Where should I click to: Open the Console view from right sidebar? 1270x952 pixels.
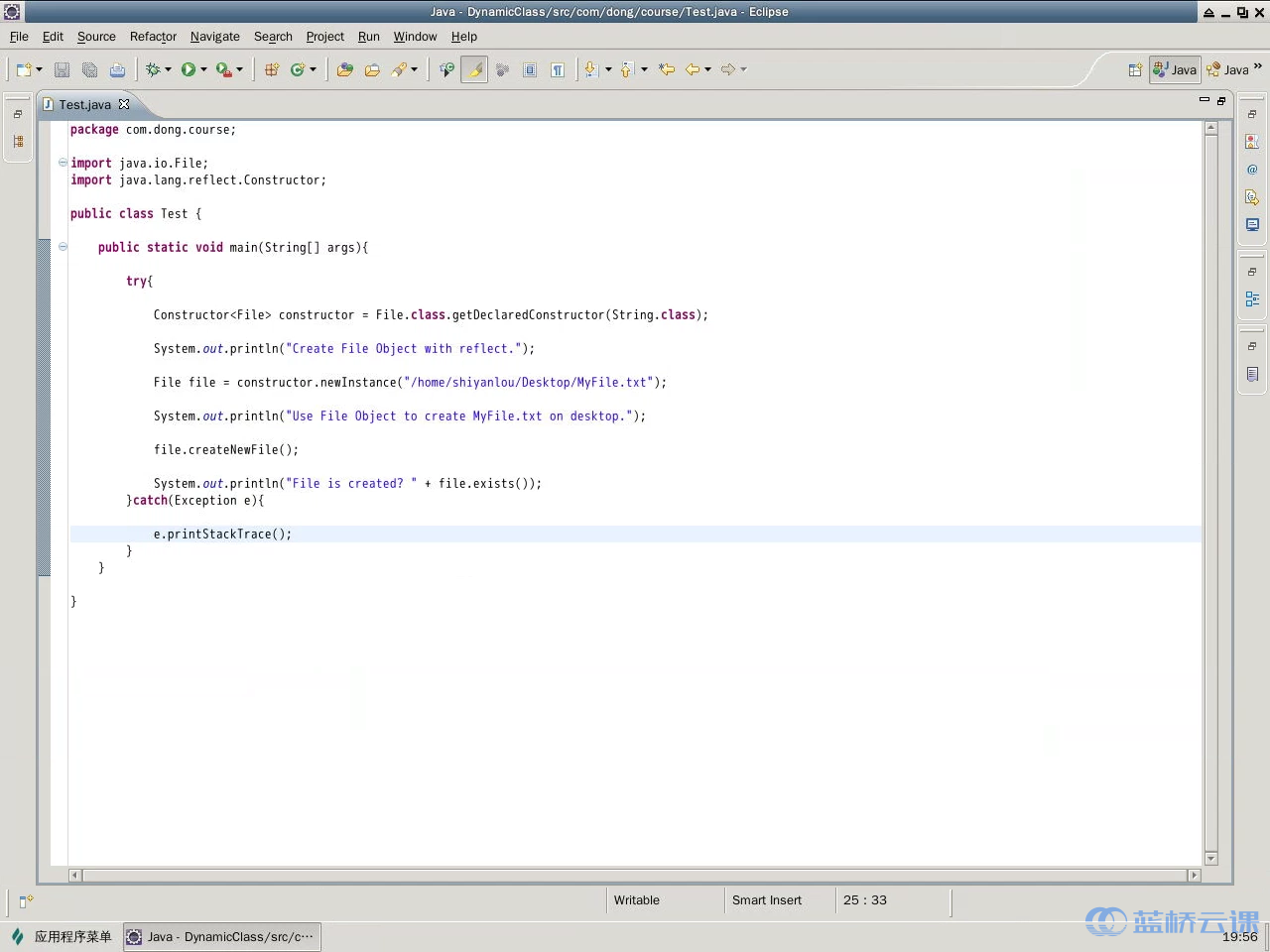[1252, 225]
